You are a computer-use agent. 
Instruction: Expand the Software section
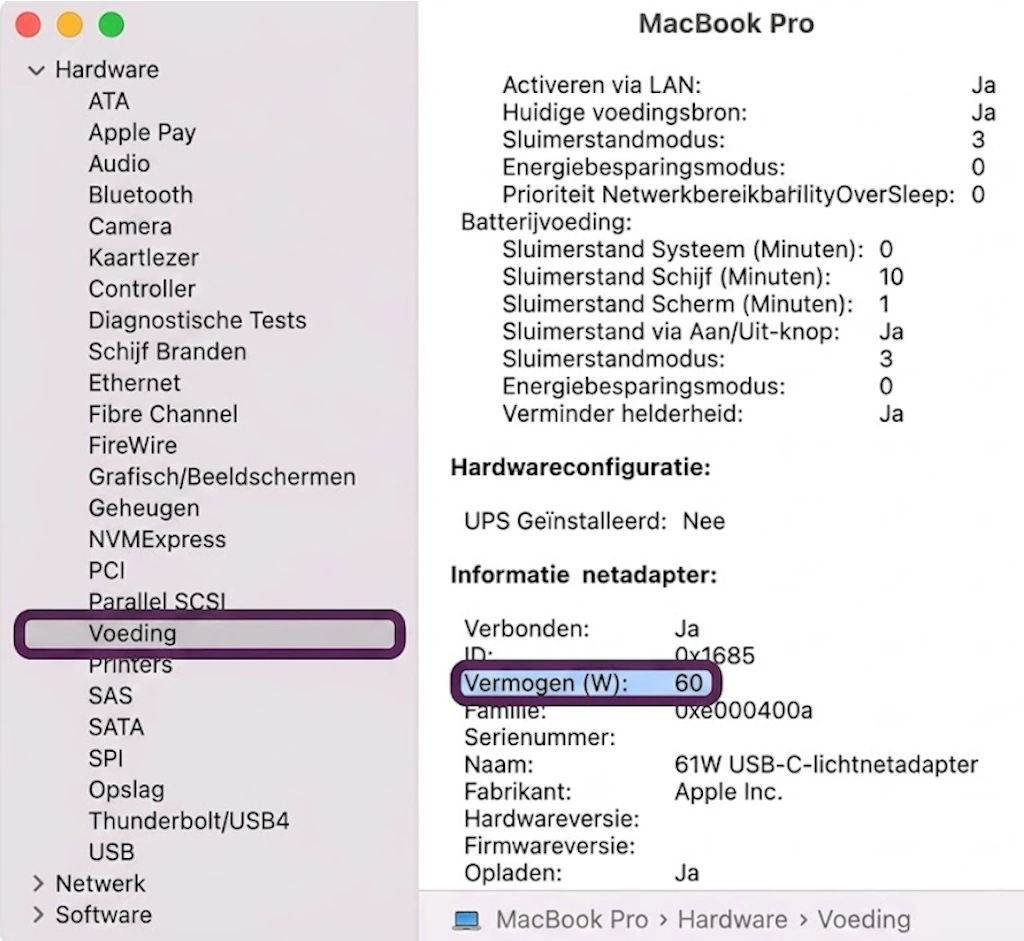[x=38, y=915]
